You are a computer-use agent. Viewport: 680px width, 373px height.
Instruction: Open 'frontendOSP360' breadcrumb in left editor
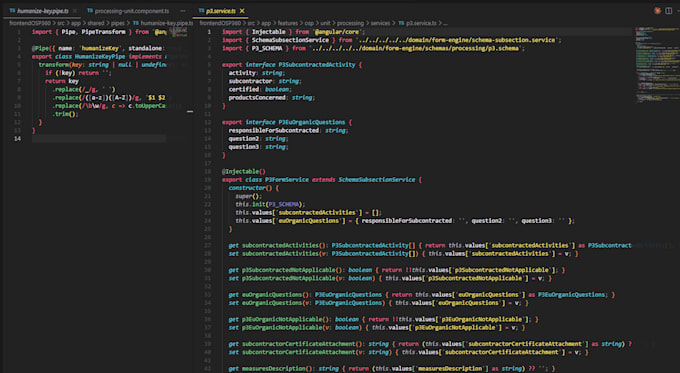[x=30, y=23]
